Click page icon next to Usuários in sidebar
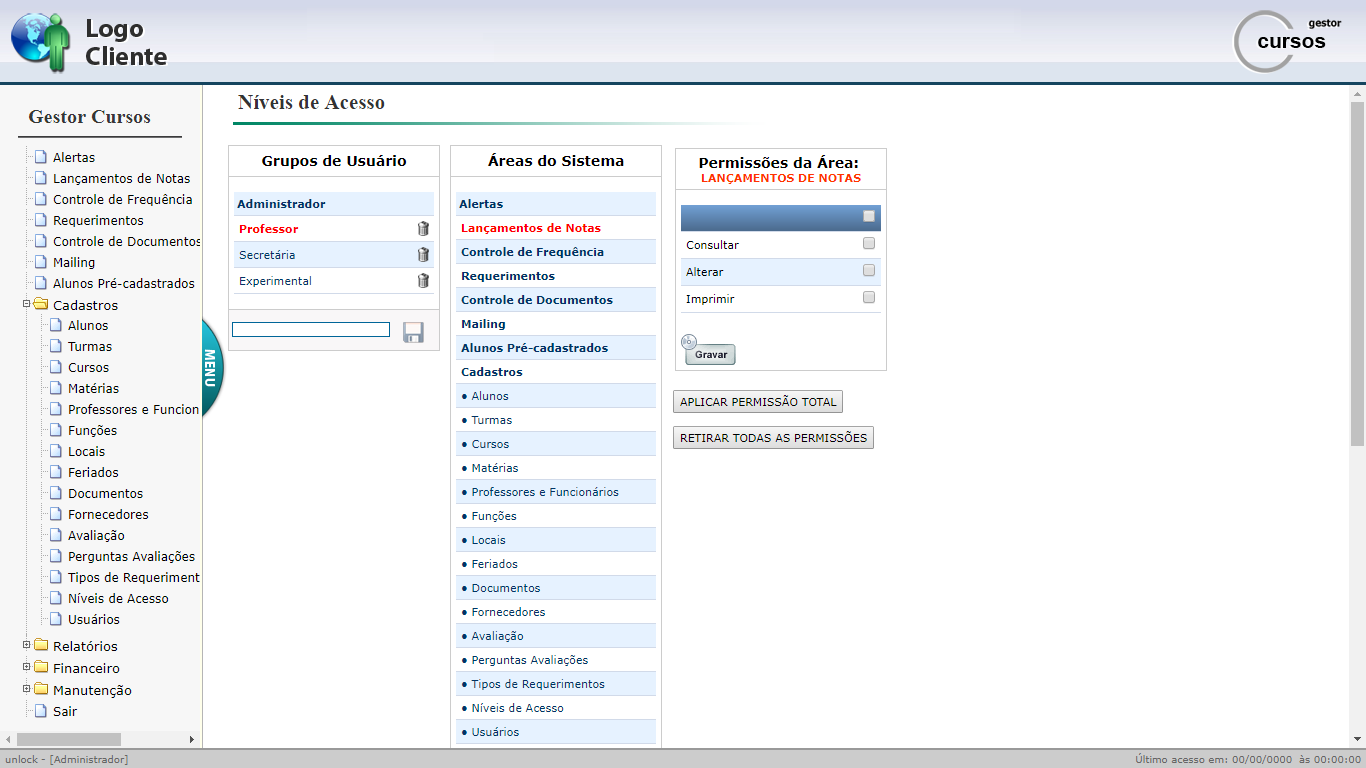1366x768 pixels. tap(56, 619)
